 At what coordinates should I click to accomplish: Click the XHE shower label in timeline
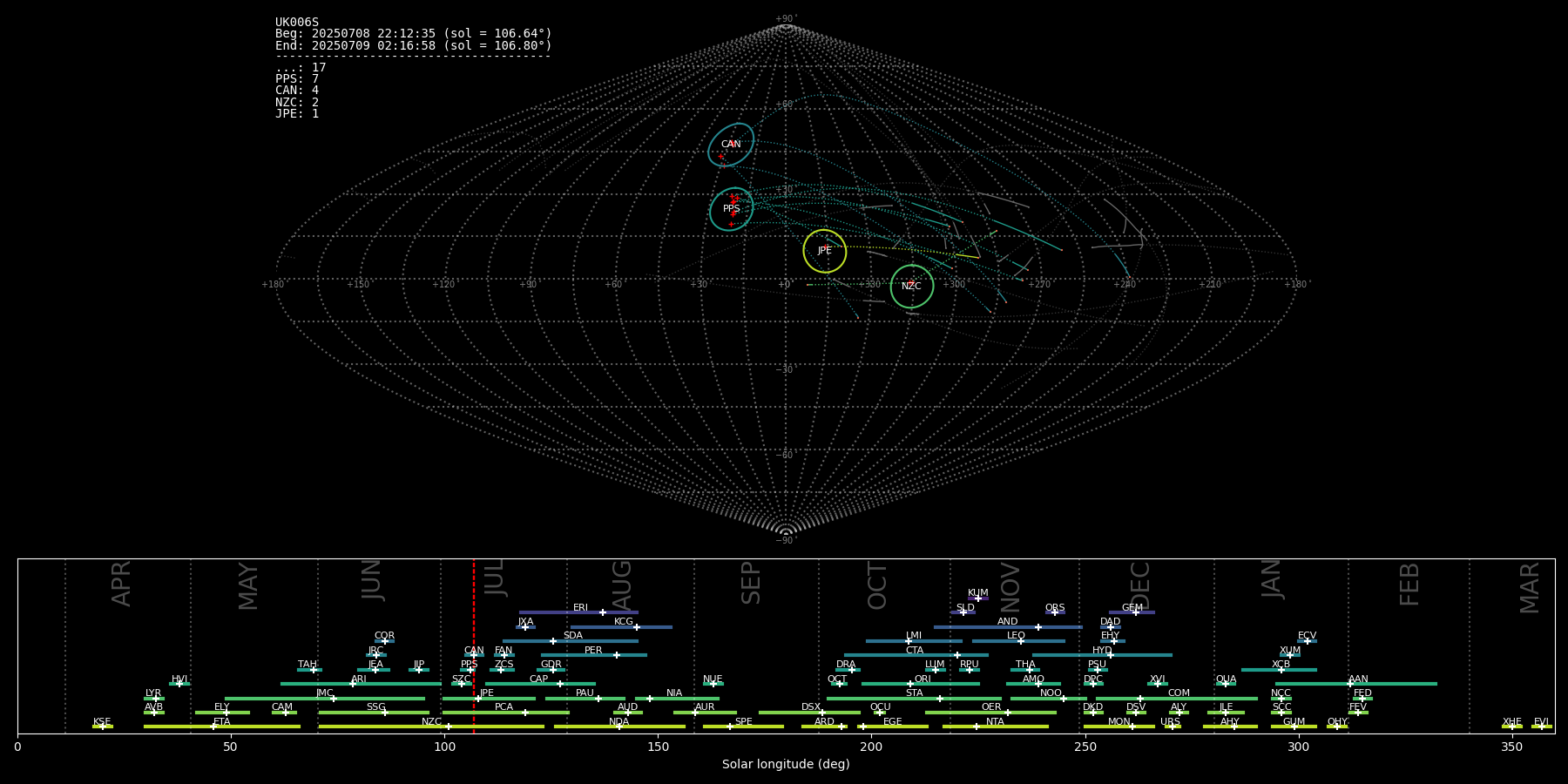[1512, 721]
